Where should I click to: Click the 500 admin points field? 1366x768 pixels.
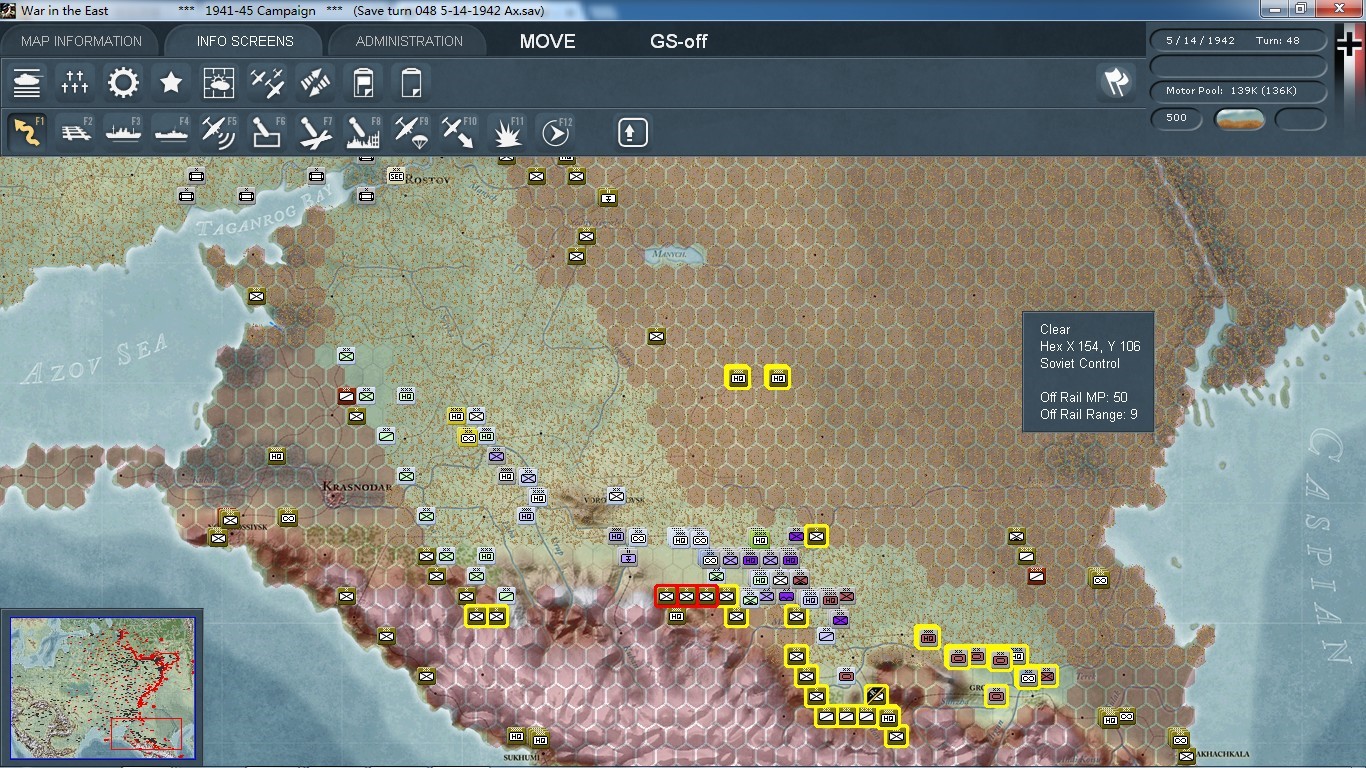1177,118
